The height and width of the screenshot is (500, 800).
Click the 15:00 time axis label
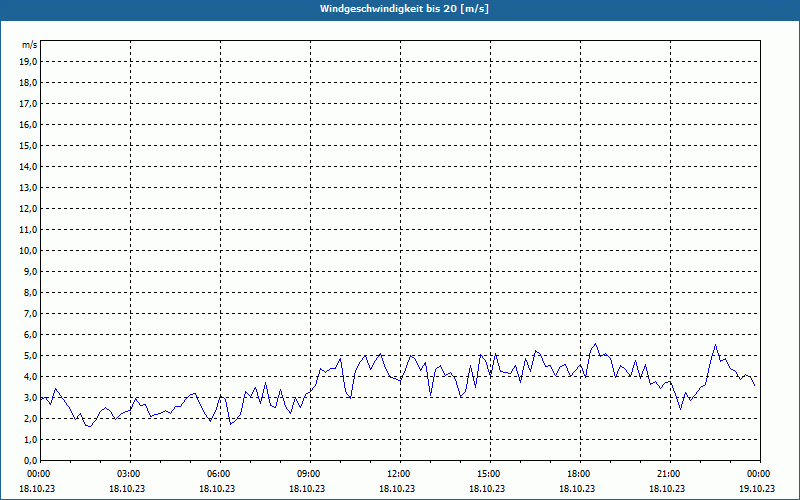490,474
